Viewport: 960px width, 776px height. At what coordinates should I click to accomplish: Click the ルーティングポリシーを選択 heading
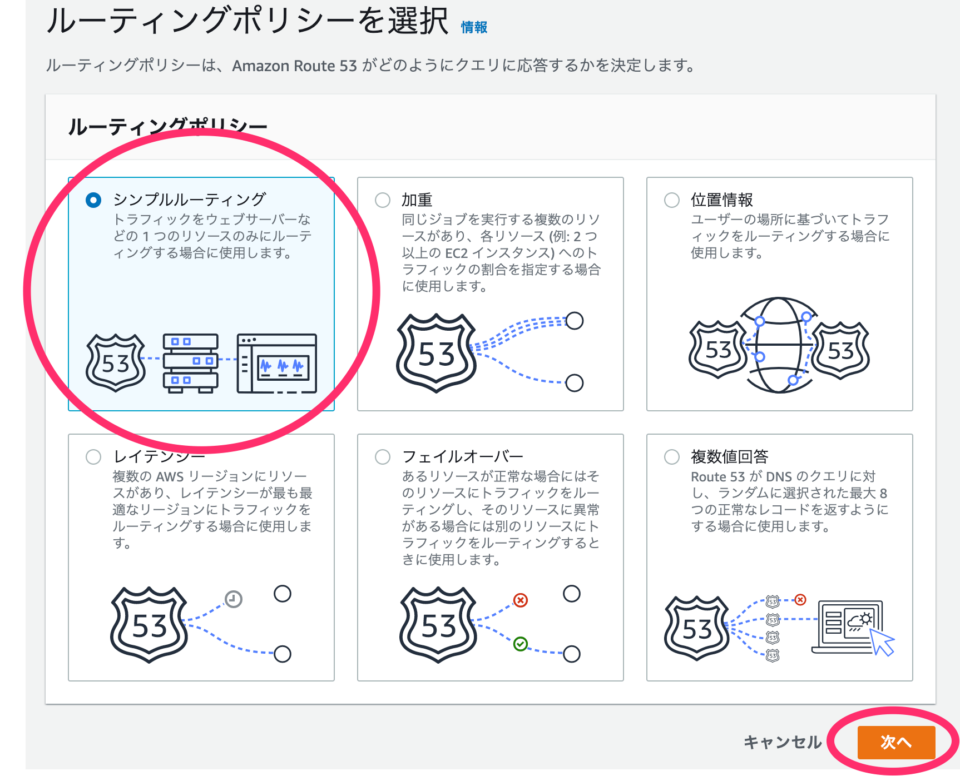pyautogui.click(x=248, y=21)
